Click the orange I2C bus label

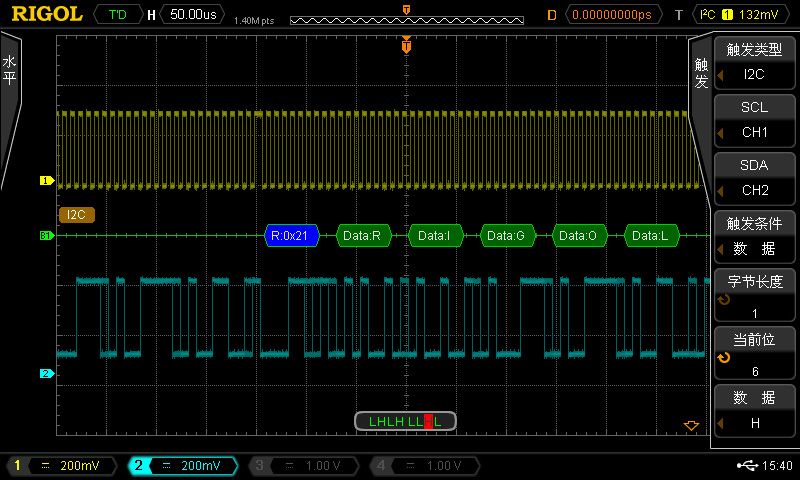click(x=76, y=214)
